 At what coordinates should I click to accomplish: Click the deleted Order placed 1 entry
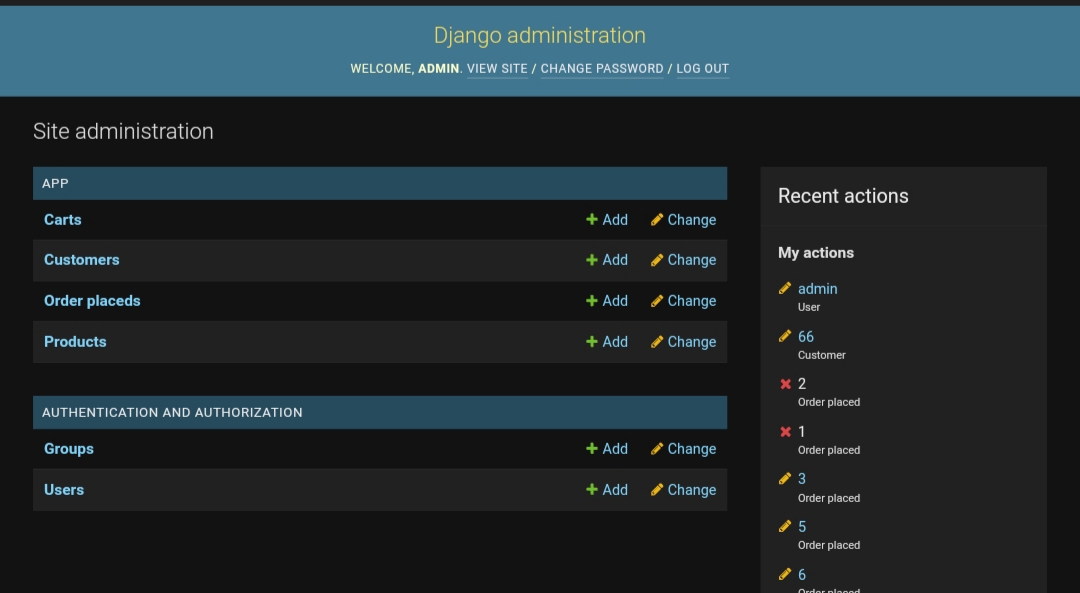tap(802, 432)
